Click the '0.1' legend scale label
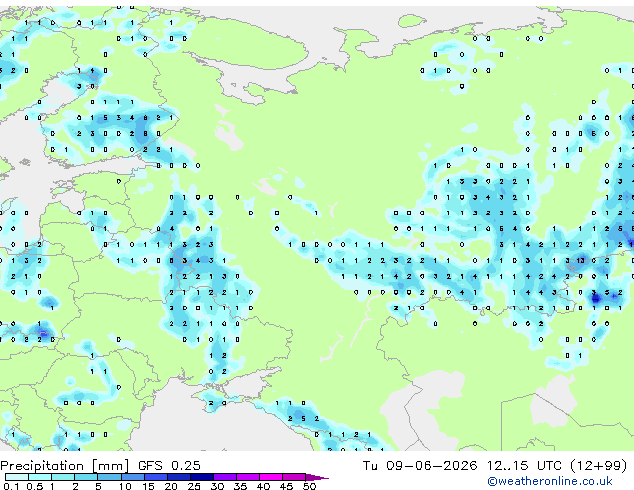Image resolution: width=634 pixels, height=490 pixels. point(11,486)
